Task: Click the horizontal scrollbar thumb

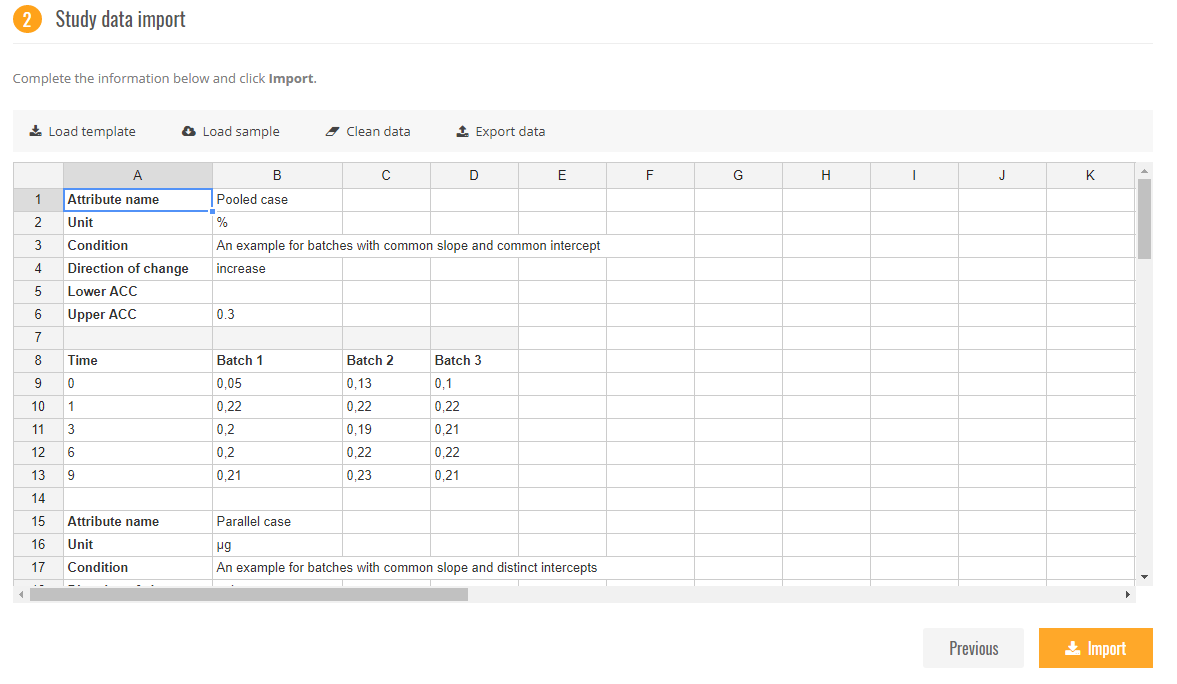Action: point(248,595)
